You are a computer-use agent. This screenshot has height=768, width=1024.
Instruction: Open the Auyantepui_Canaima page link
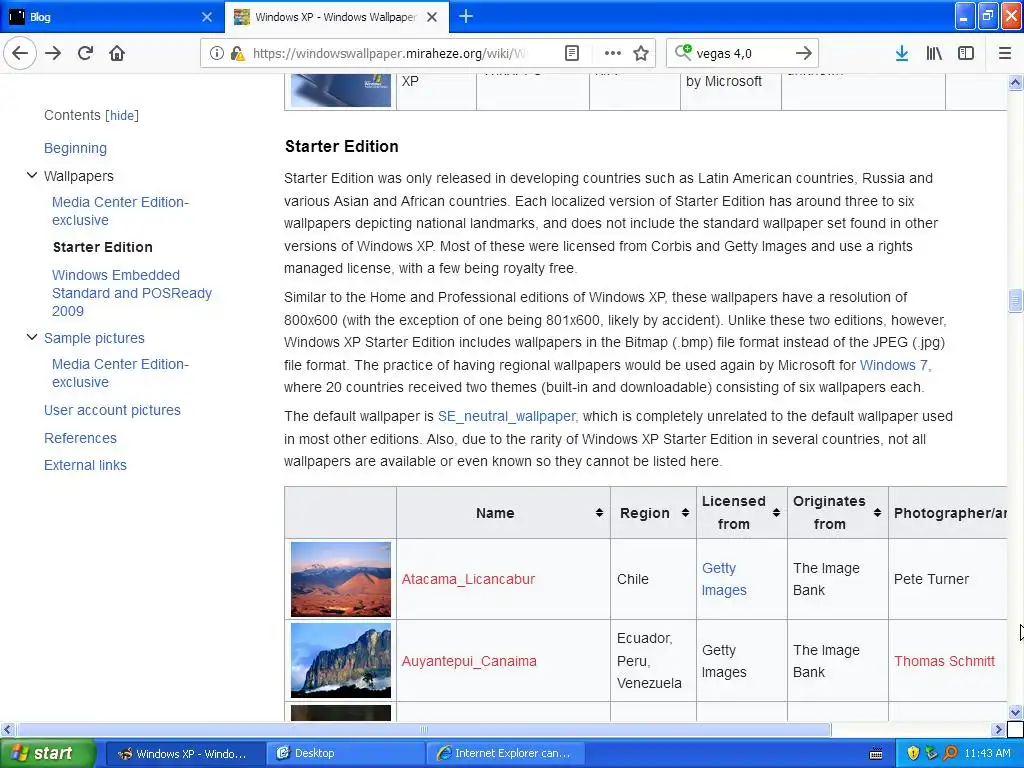469,661
